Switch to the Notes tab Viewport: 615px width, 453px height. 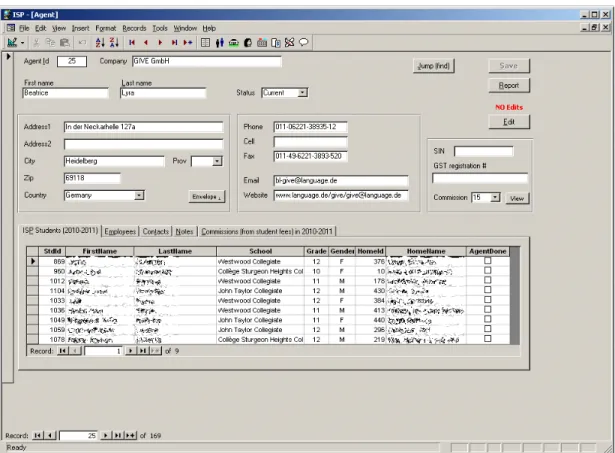pyautogui.click(x=184, y=231)
